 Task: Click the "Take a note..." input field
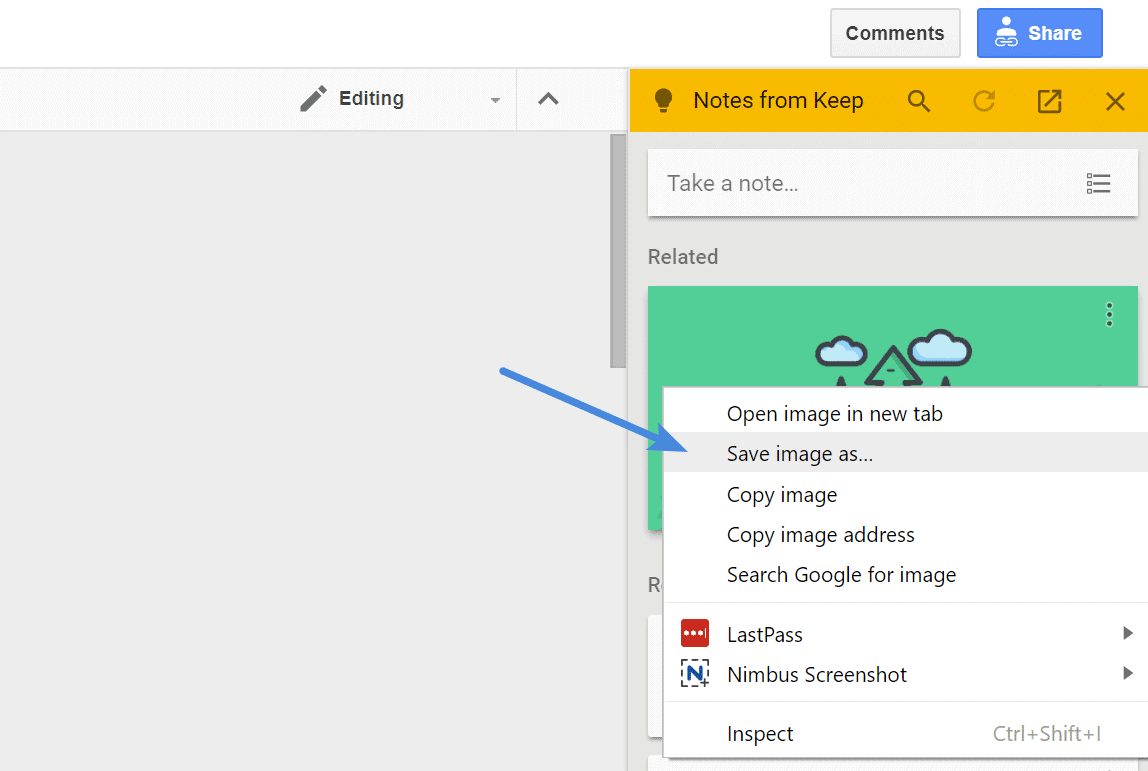point(860,183)
